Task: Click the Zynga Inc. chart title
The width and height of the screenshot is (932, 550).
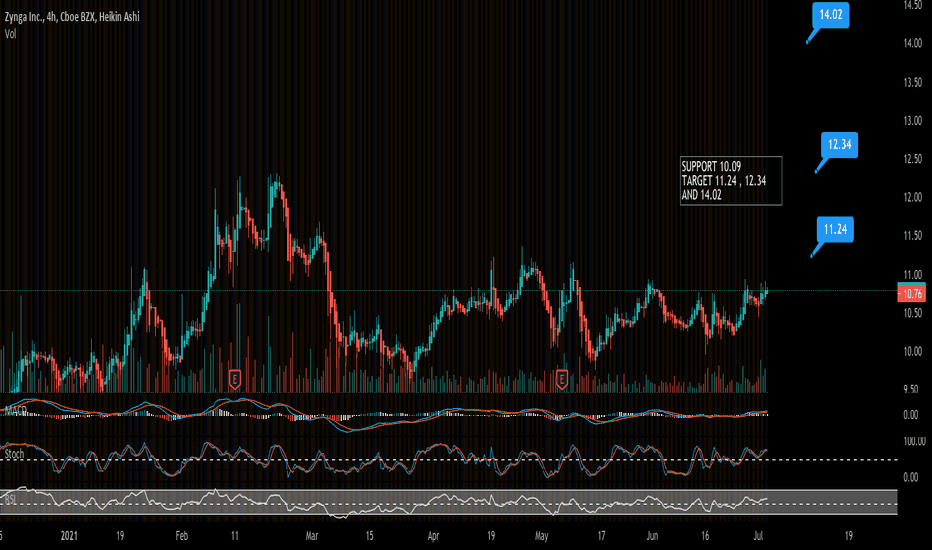Action: 72,17
